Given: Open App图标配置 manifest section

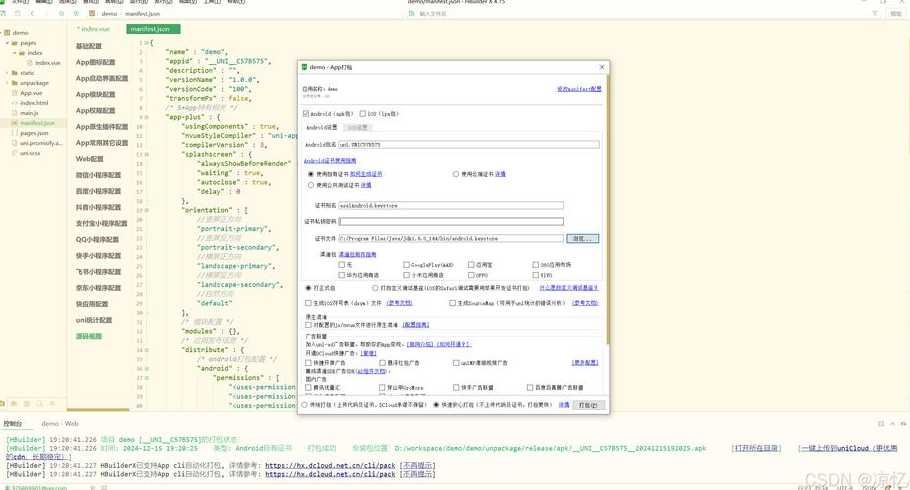Looking at the screenshot, I should [x=96, y=62].
